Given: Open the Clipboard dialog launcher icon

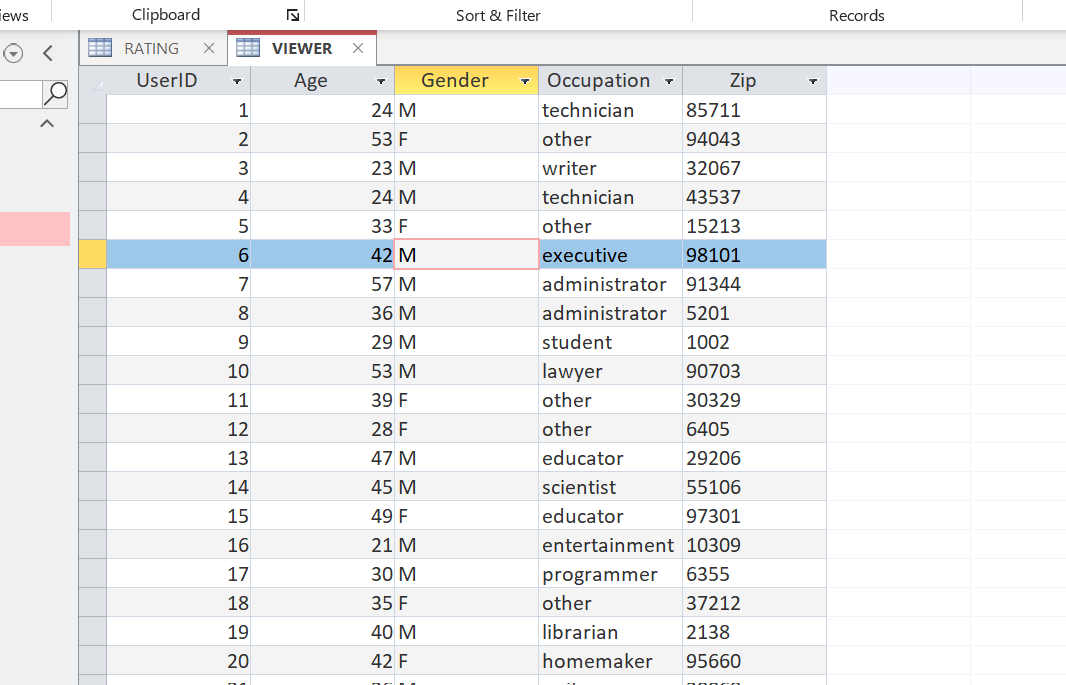Looking at the screenshot, I should point(292,12).
